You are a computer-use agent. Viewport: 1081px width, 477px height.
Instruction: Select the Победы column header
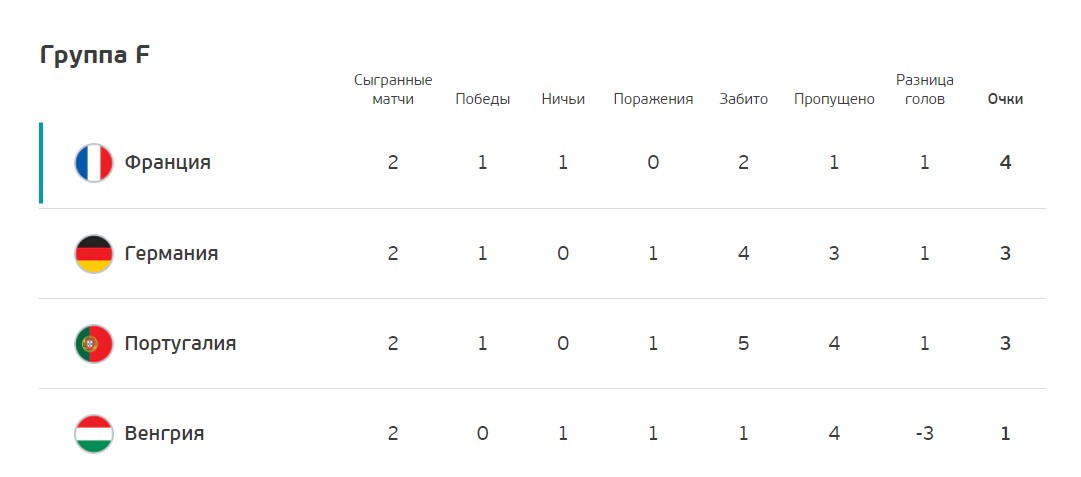tap(483, 99)
